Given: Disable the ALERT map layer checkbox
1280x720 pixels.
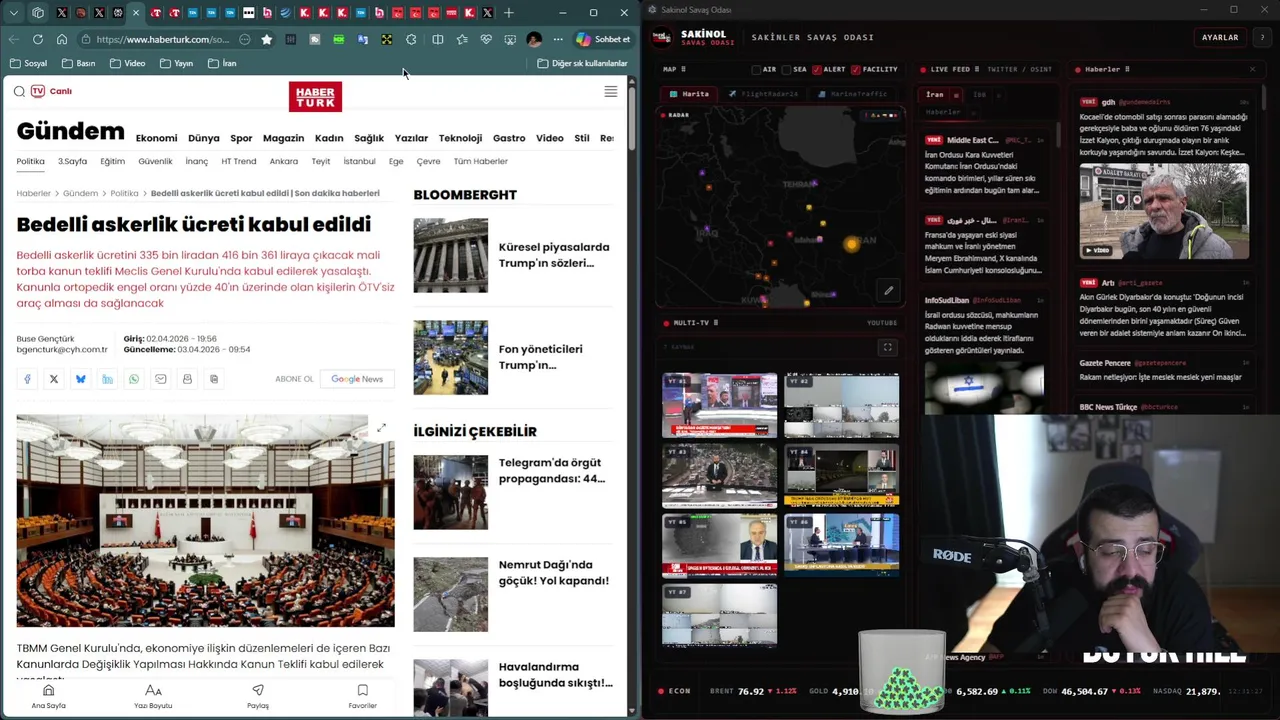Looking at the screenshot, I should coord(817,69).
